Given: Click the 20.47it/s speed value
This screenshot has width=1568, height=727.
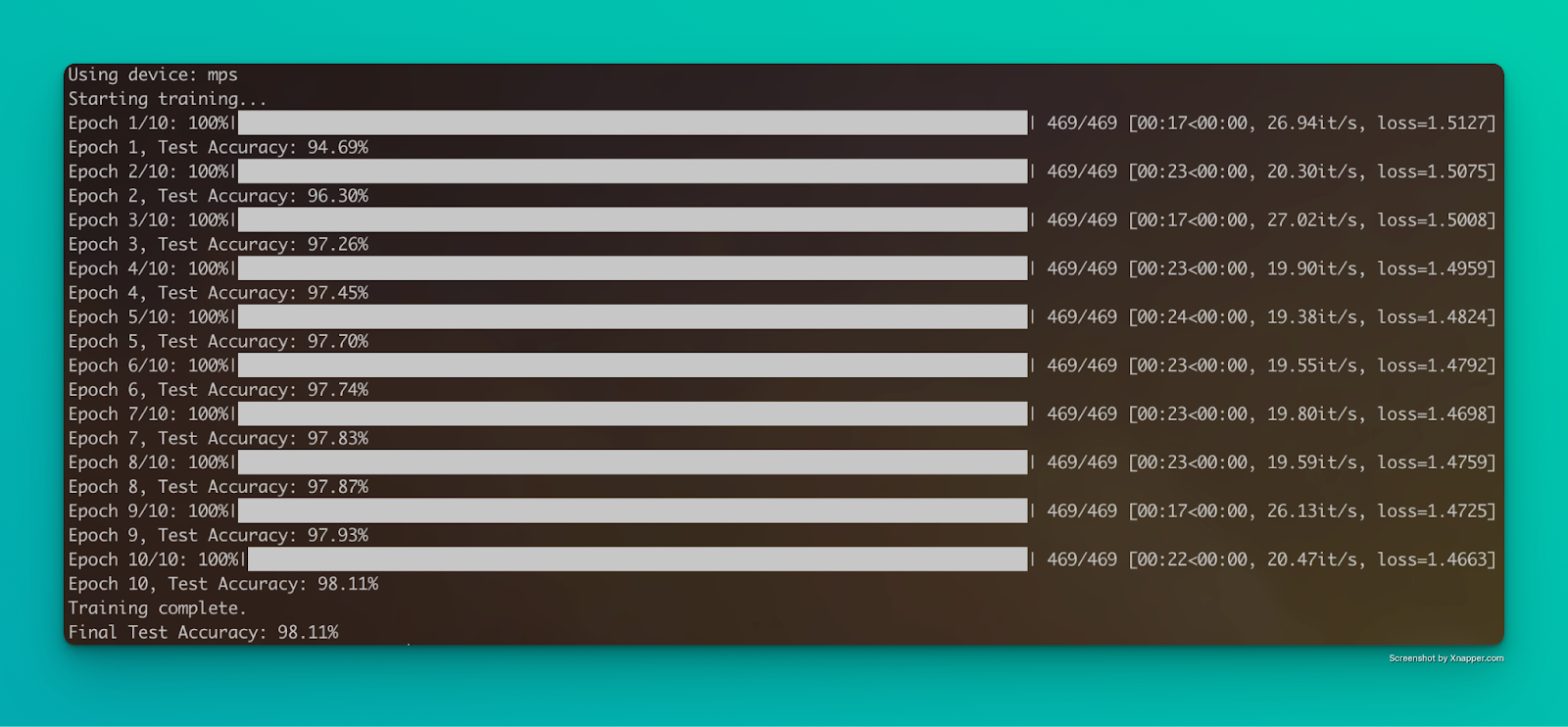Looking at the screenshot, I should (1313, 559).
